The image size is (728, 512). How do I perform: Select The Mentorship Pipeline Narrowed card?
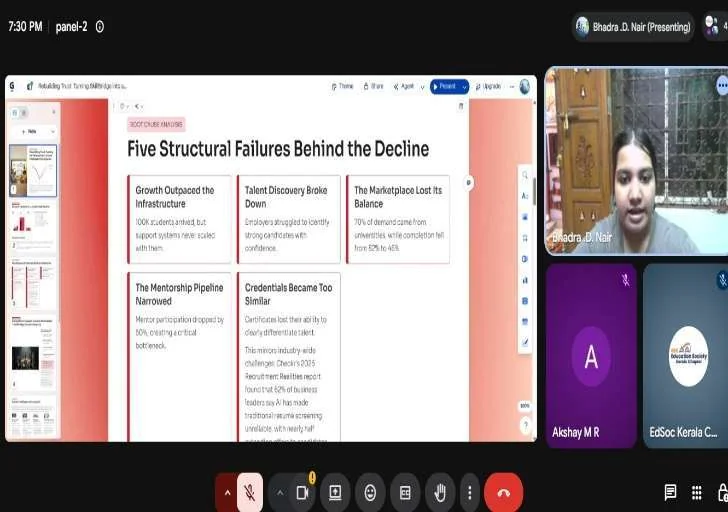(x=179, y=357)
